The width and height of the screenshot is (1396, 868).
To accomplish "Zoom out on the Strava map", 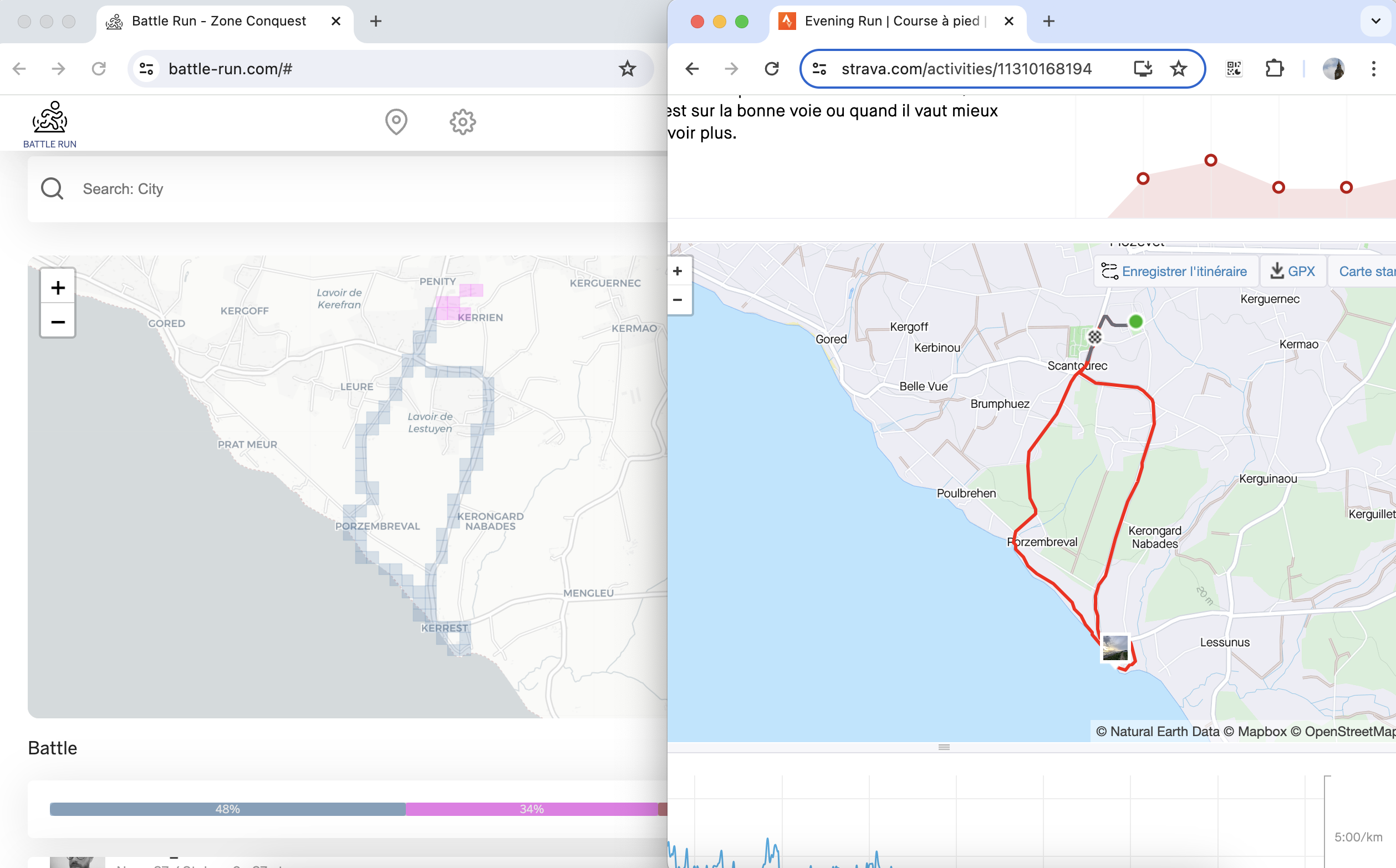I will 677,300.
